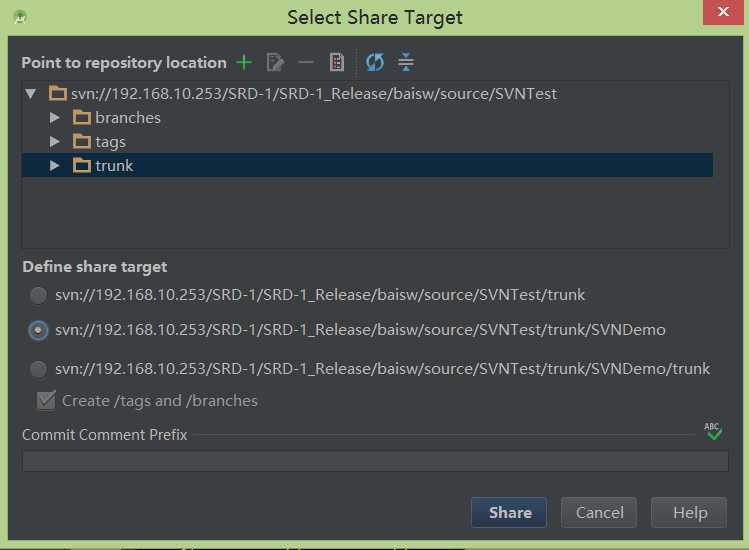Select the tags folder in tree
The height and width of the screenshot is (550, 749).
tap(110, 142)
